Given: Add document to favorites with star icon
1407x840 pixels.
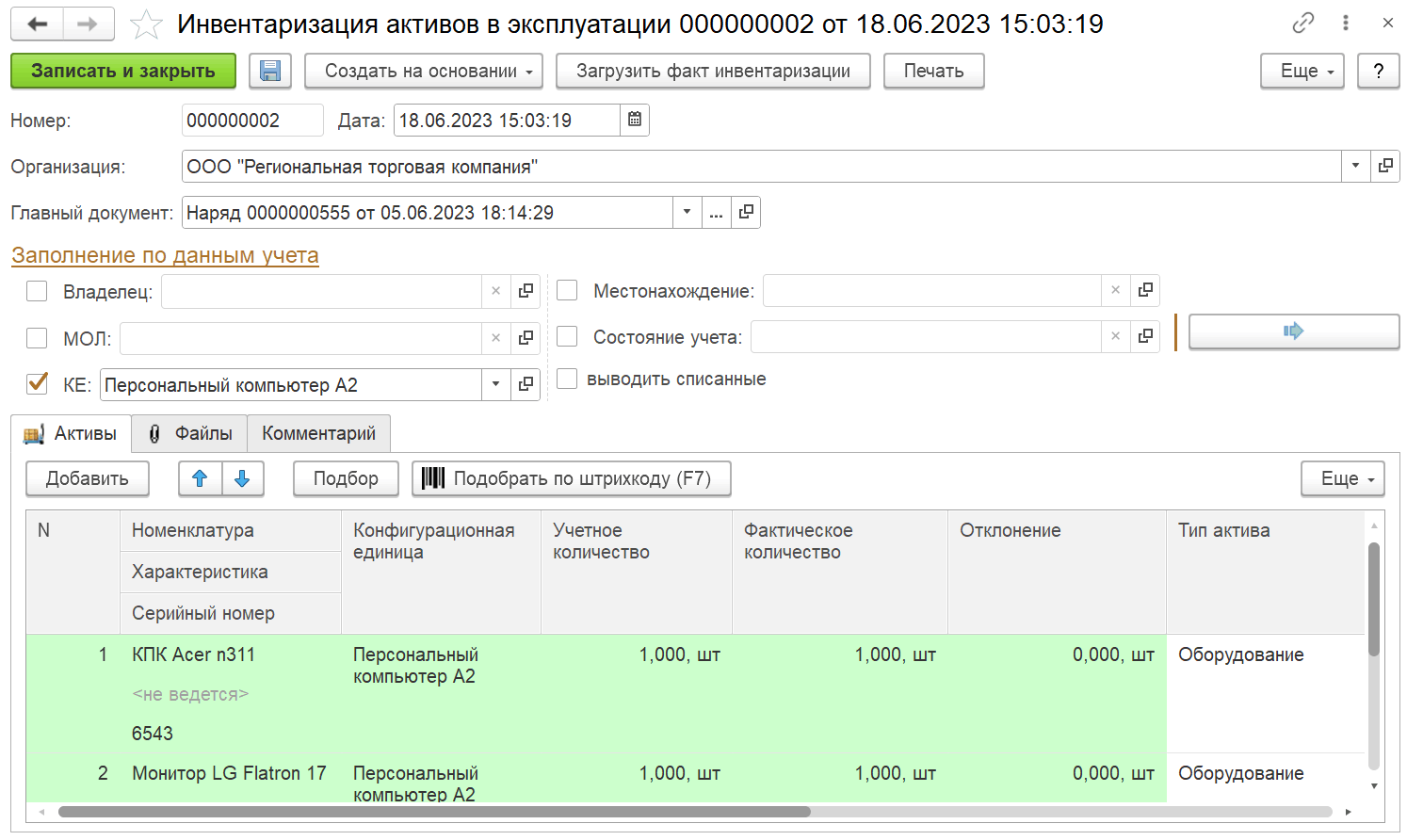Looking at the screenshot, I should pos(146,24).
